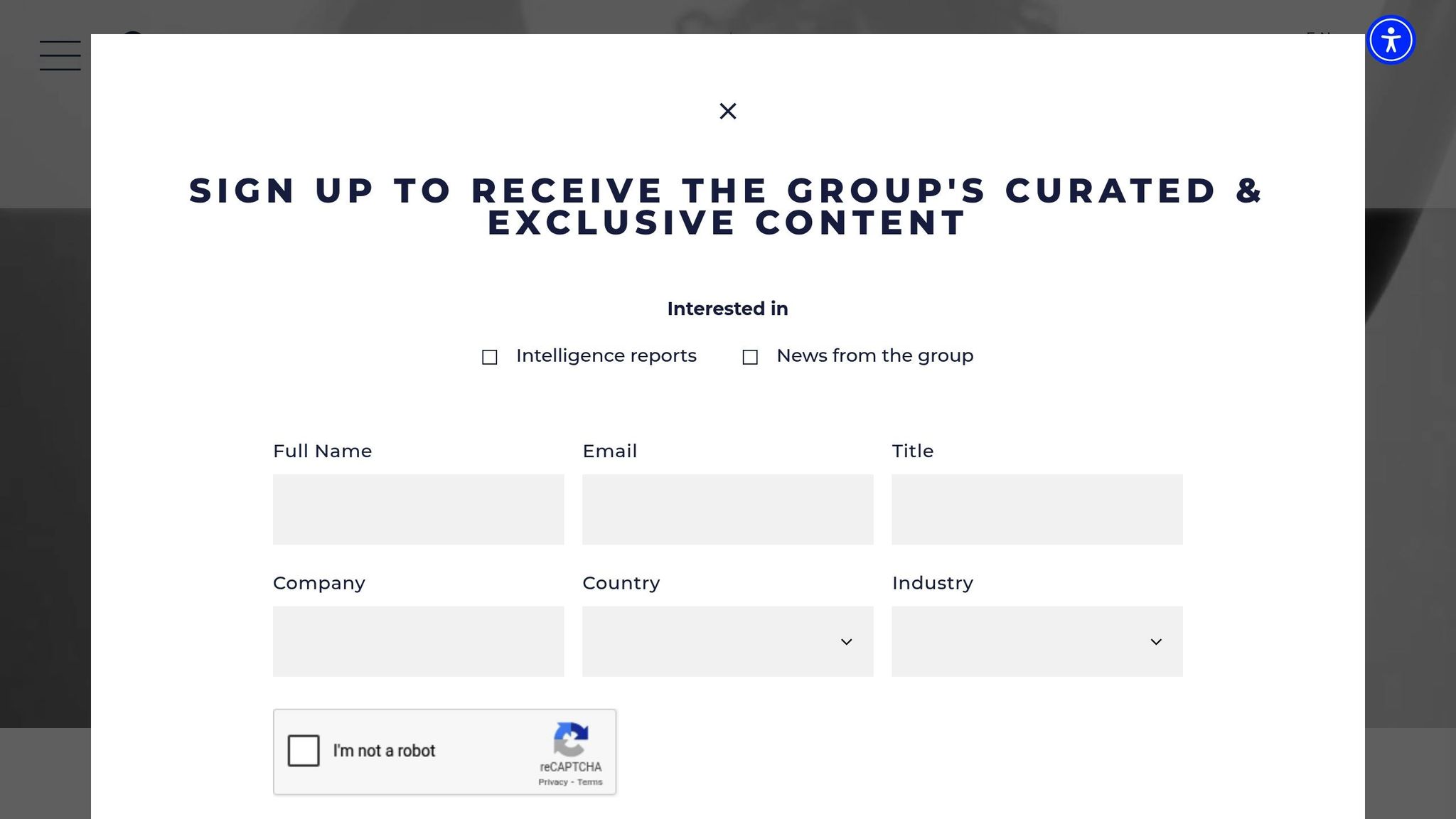Click the blue accessibility widget icon

(x=1391, y=39)
